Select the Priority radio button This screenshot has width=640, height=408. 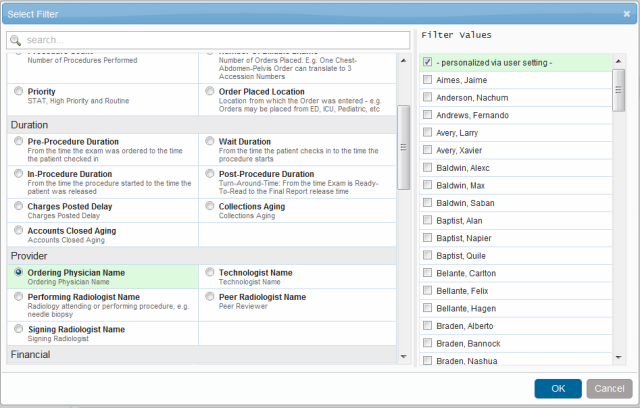coord(19,92)
